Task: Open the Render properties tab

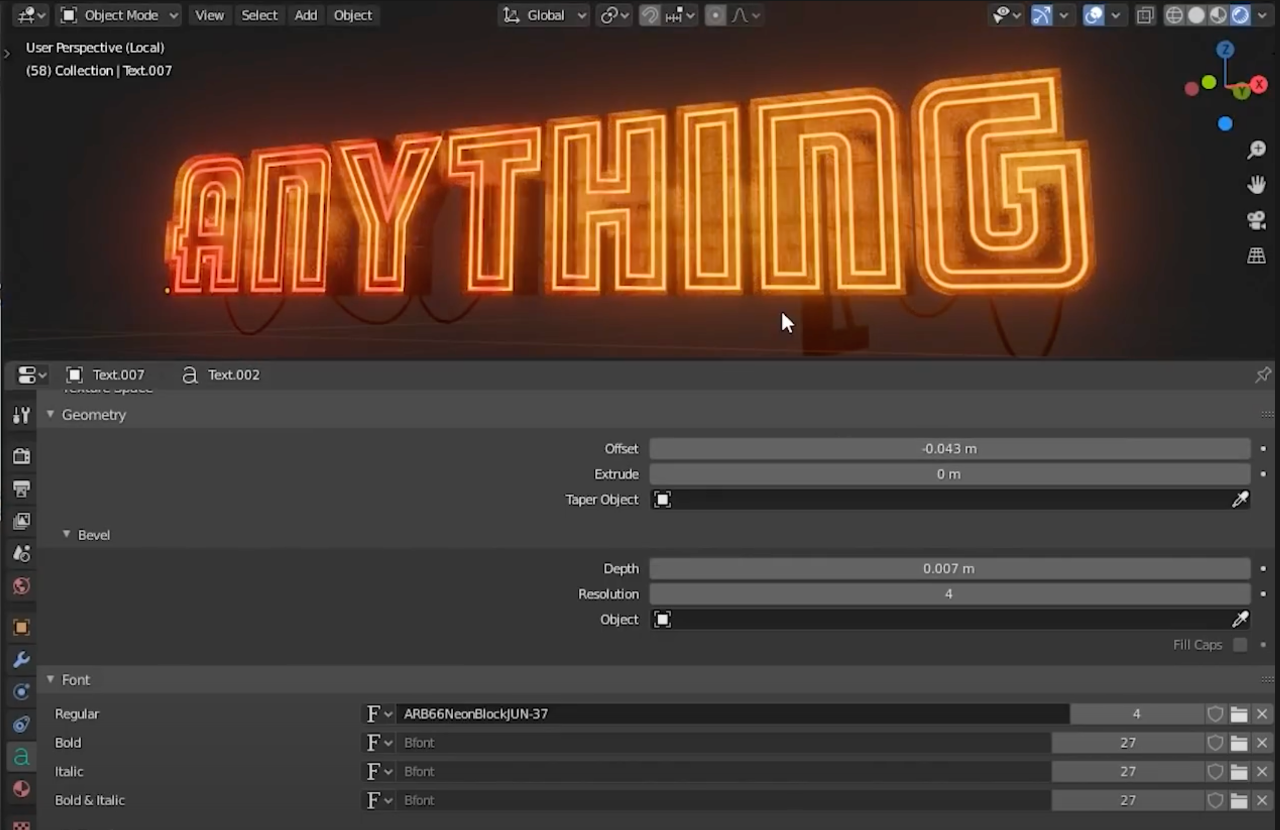Action: [x=21, y=456]
